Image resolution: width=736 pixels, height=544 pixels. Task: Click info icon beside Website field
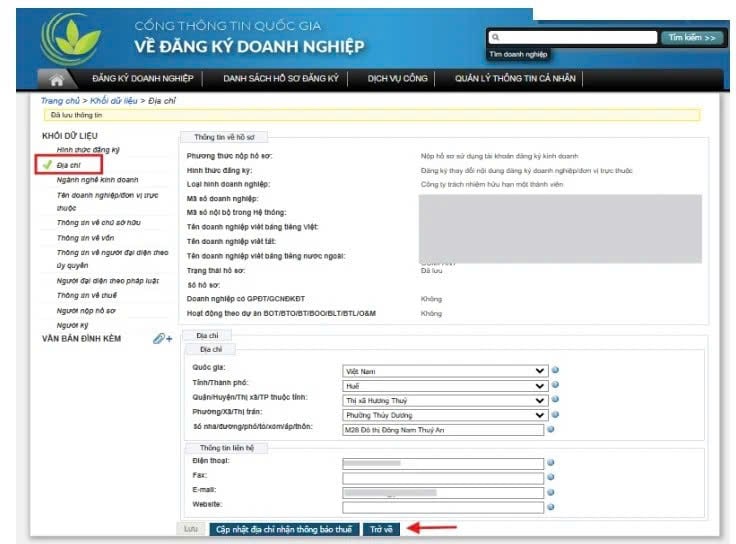(x=551, y=507)
